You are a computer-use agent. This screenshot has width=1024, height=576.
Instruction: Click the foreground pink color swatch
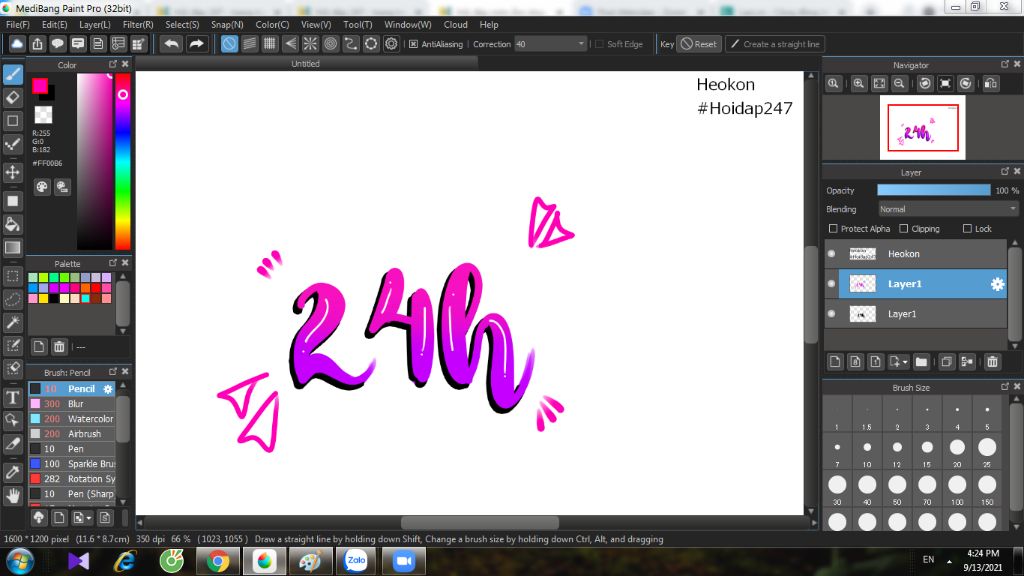39,85
